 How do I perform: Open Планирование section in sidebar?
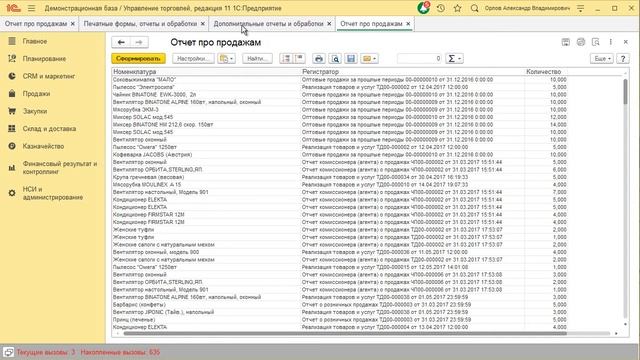[44, 59]
